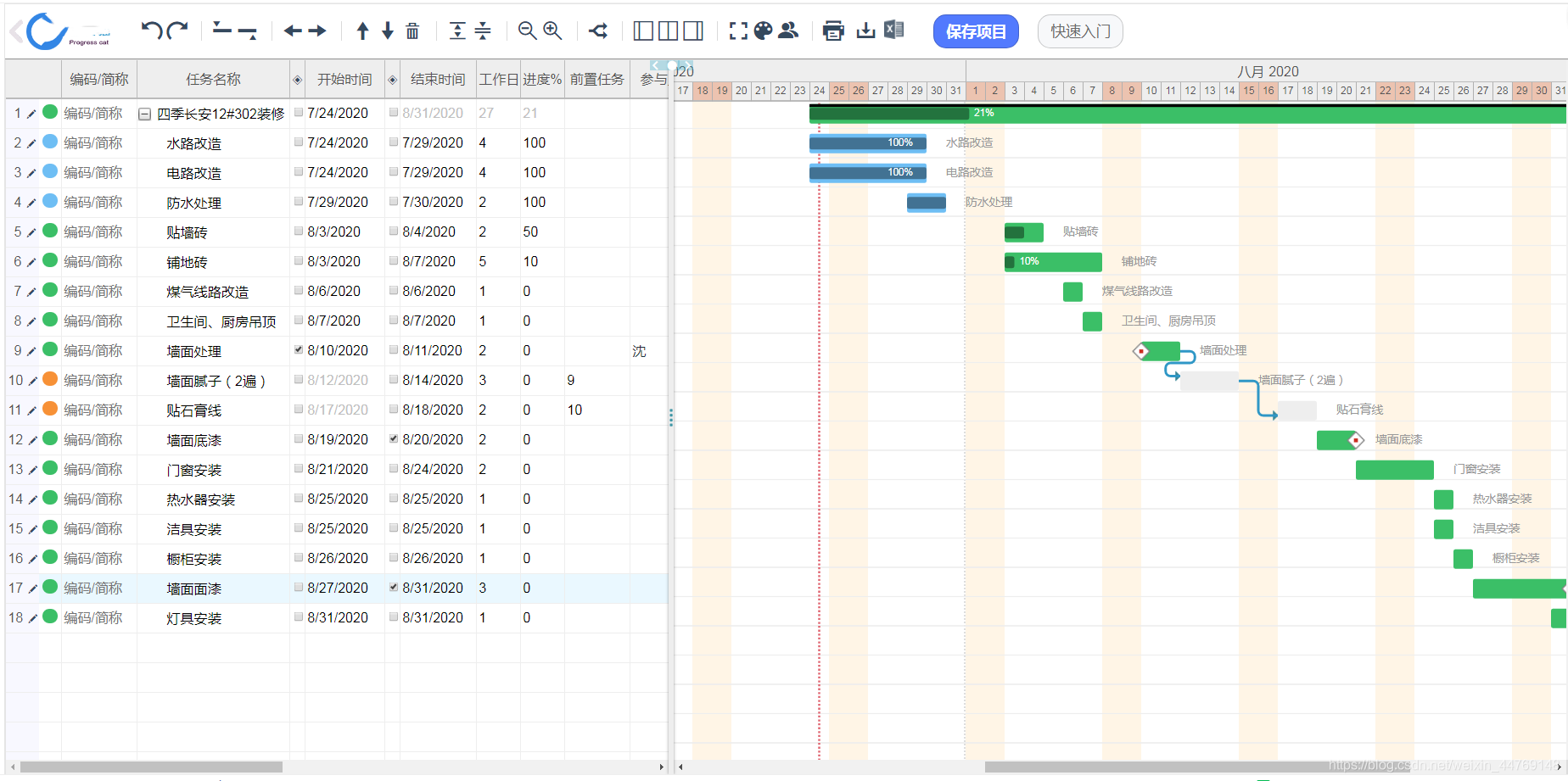Click the 8/24/2020 end date for 门窗安装
Viewport: 1568px width, 781px height.
[x=433, y=469]
